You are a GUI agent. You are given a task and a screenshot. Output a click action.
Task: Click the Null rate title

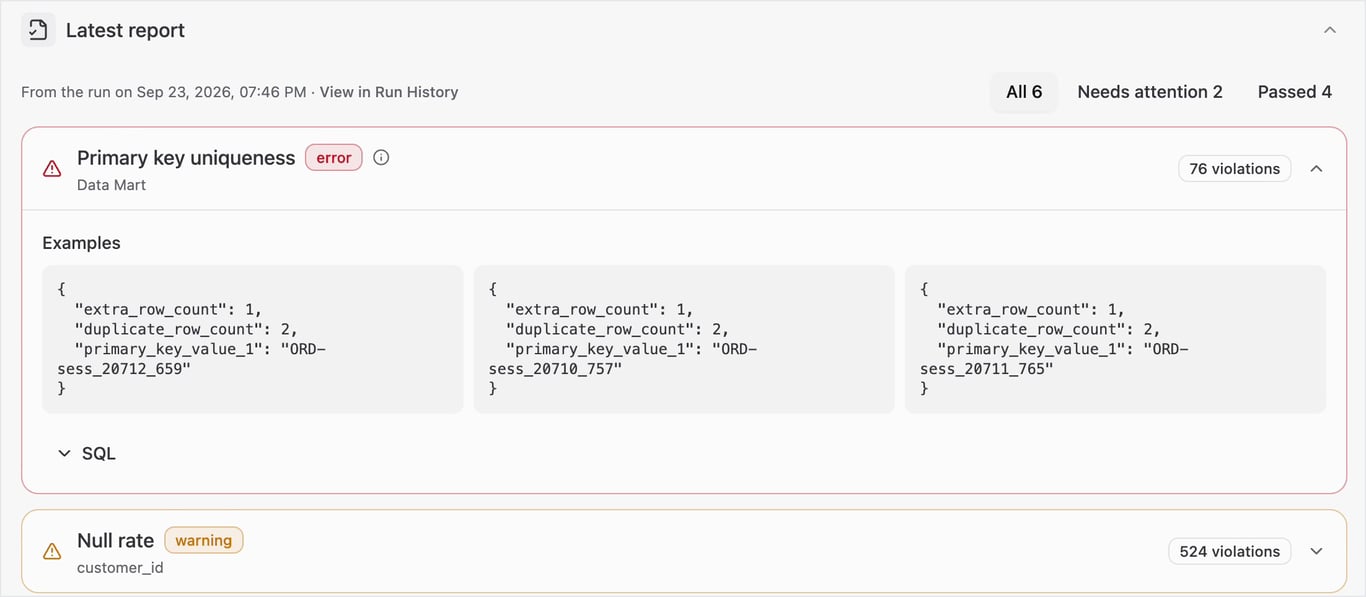pos(116,541)
